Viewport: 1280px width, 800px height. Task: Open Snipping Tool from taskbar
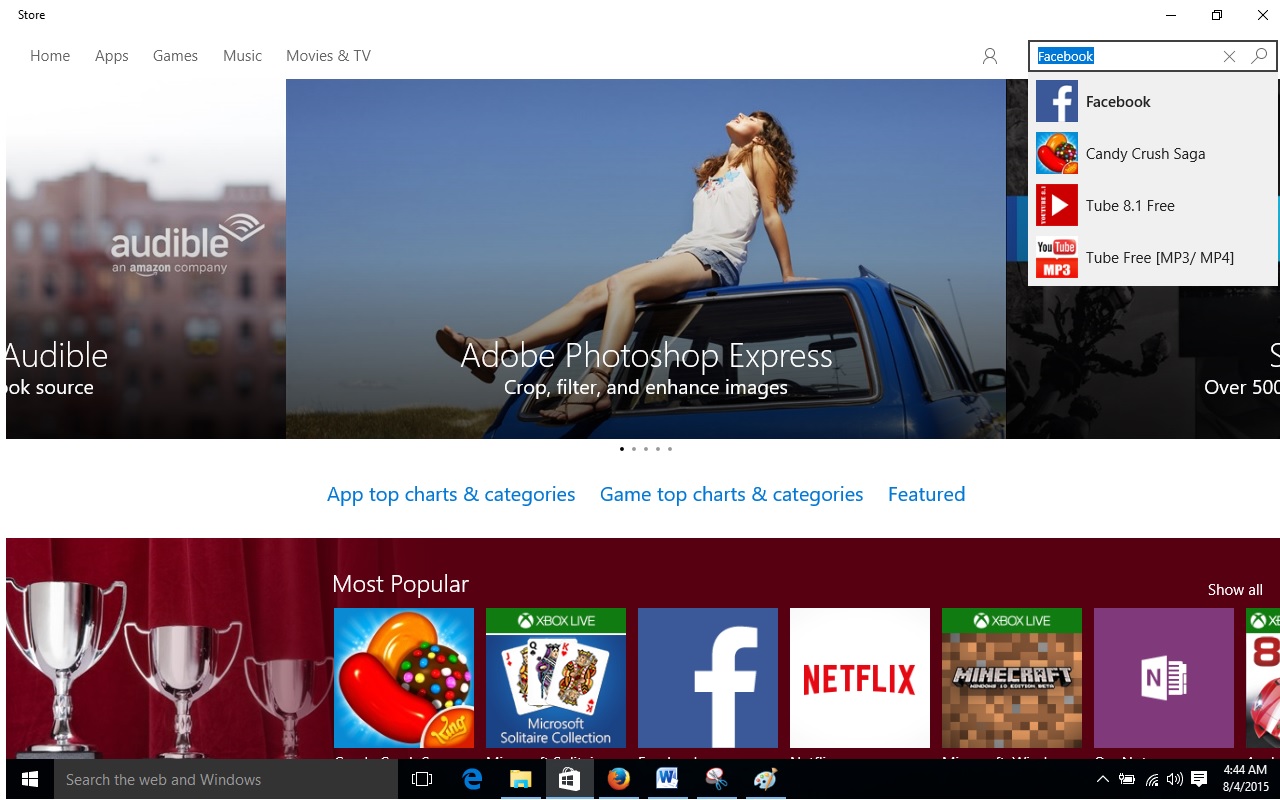point(716,779)
